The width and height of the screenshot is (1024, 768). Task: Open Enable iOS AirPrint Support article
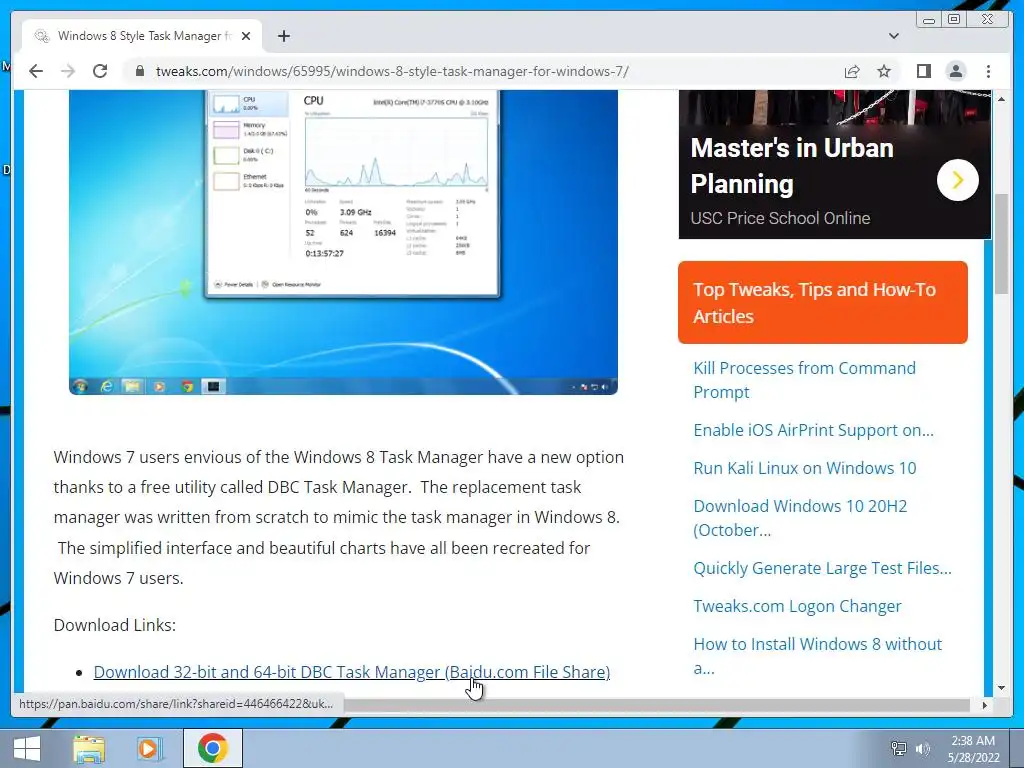pos(813,430)
